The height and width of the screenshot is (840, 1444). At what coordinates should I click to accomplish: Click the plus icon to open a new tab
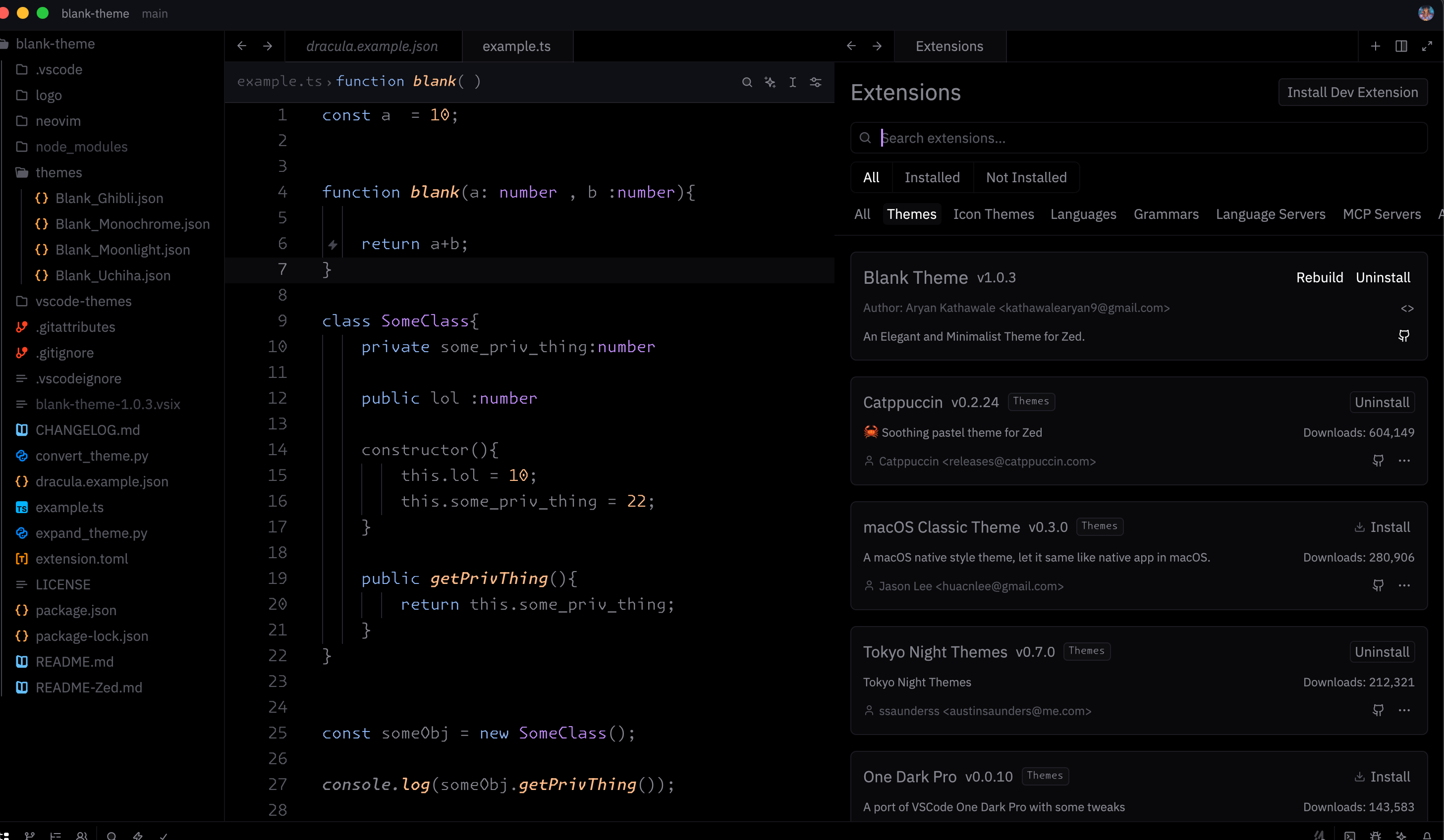click(x=1375, y=46)
